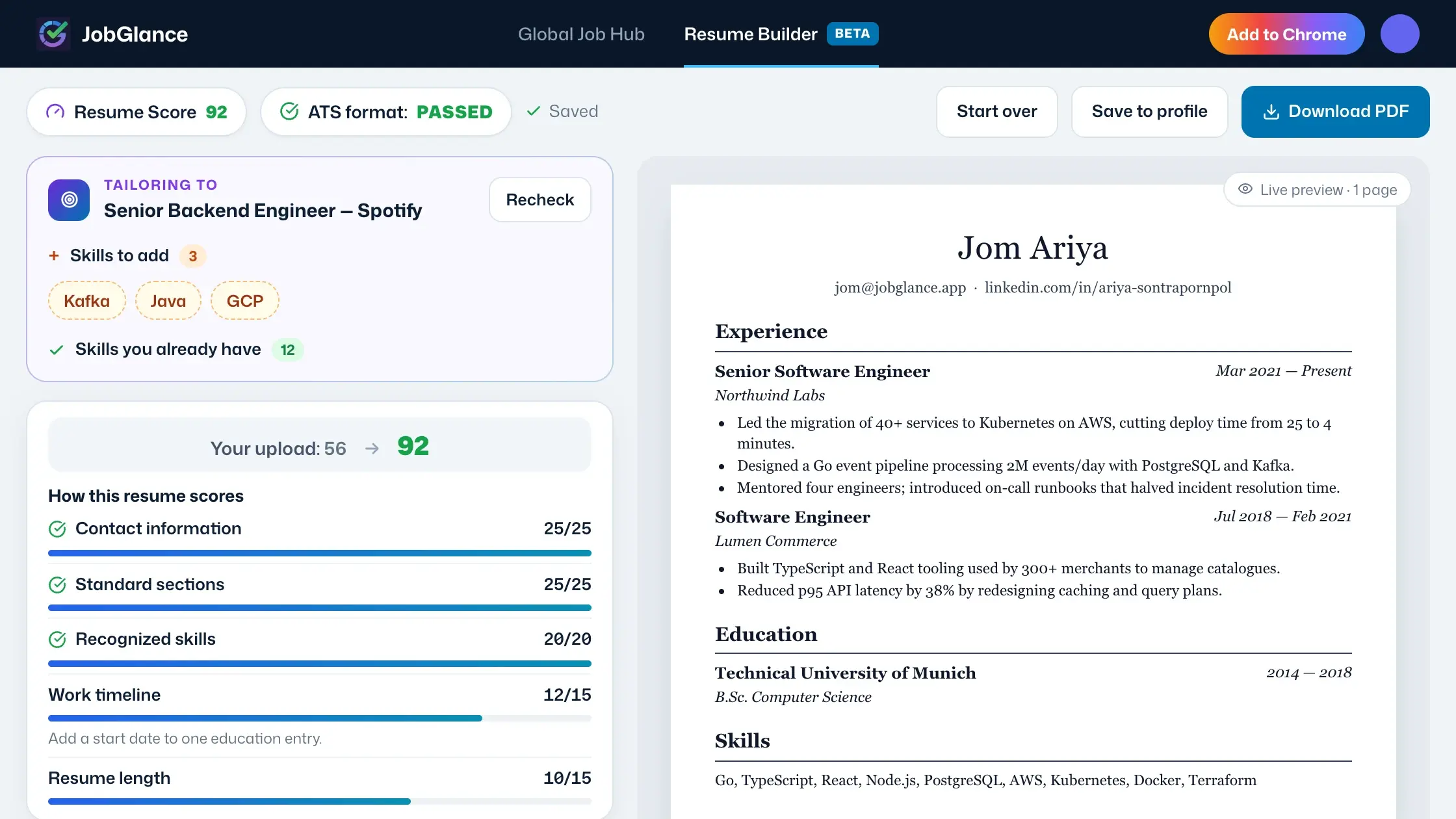Expand Skills to add section
1456x819 pixels.
(127, 255)
